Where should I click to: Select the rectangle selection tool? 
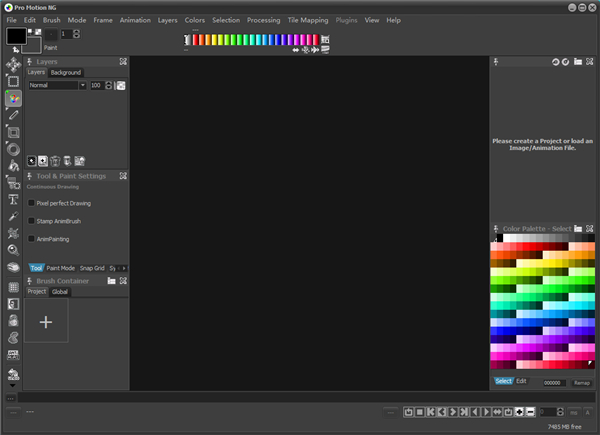pyautogui.click(x=13, y=81)
